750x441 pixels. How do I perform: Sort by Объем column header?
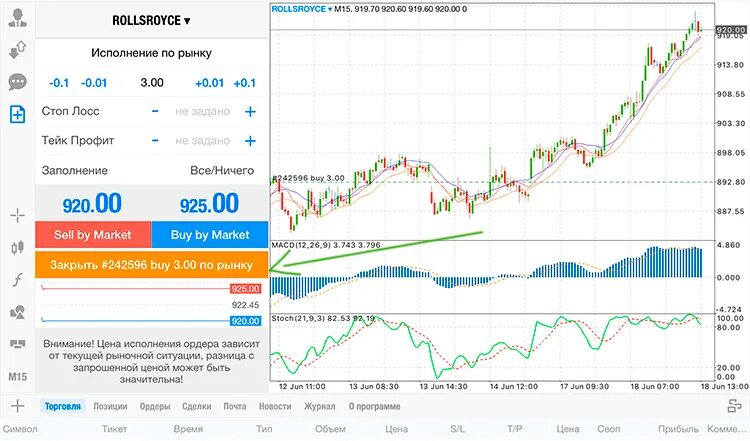[330, 429]
